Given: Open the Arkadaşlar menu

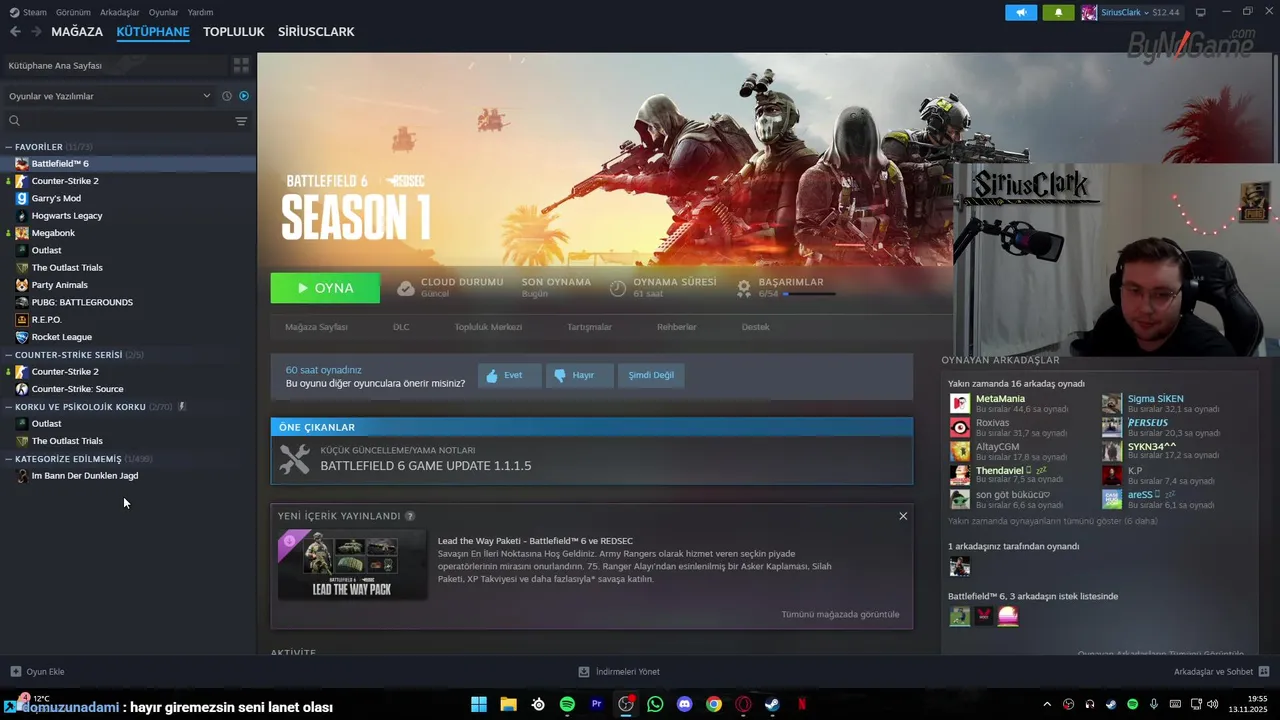Looking at the screenshot, I should point(120,12).
